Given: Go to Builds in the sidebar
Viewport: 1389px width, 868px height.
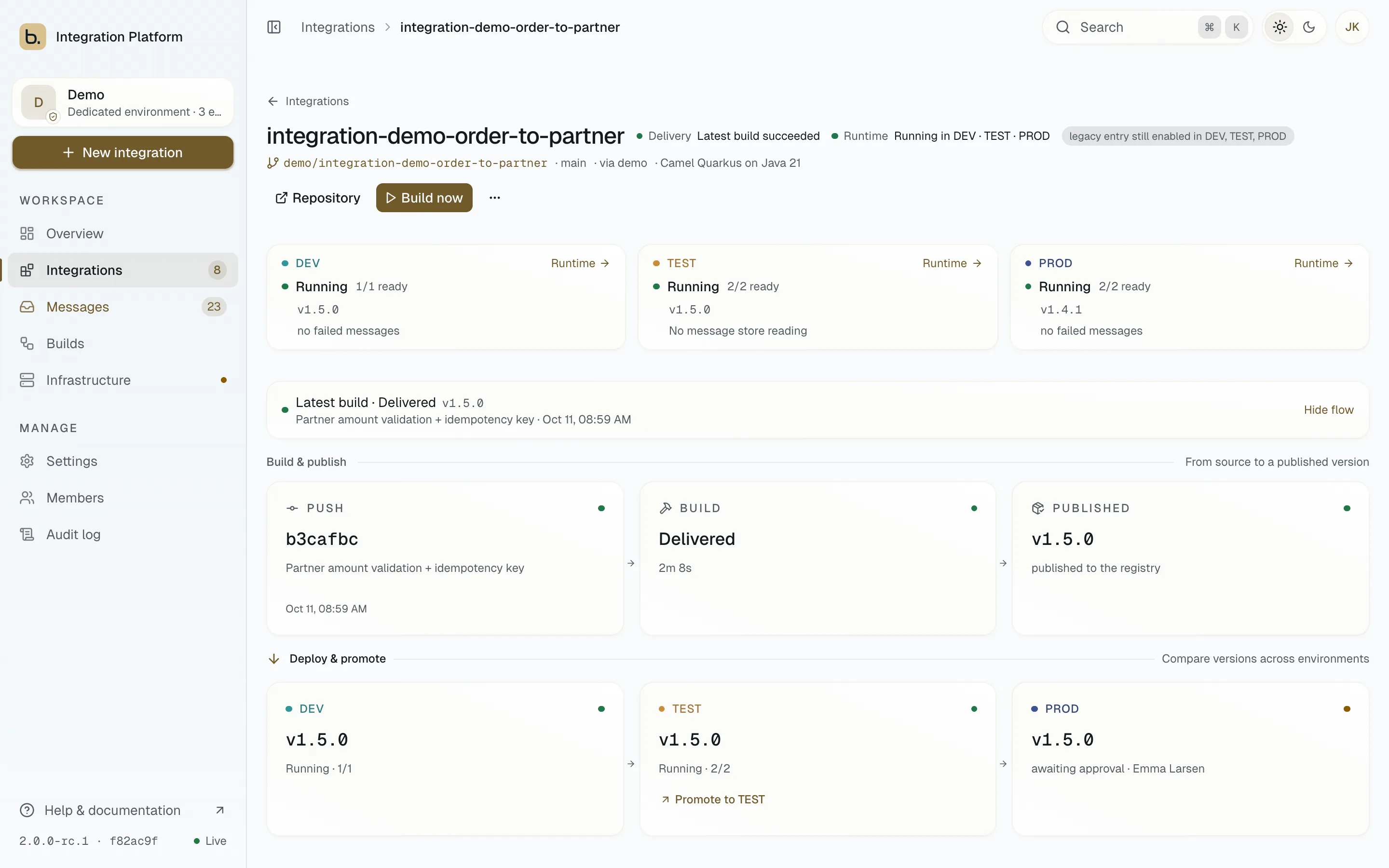Looking at the screenshot, I should (x=123, y=343).
